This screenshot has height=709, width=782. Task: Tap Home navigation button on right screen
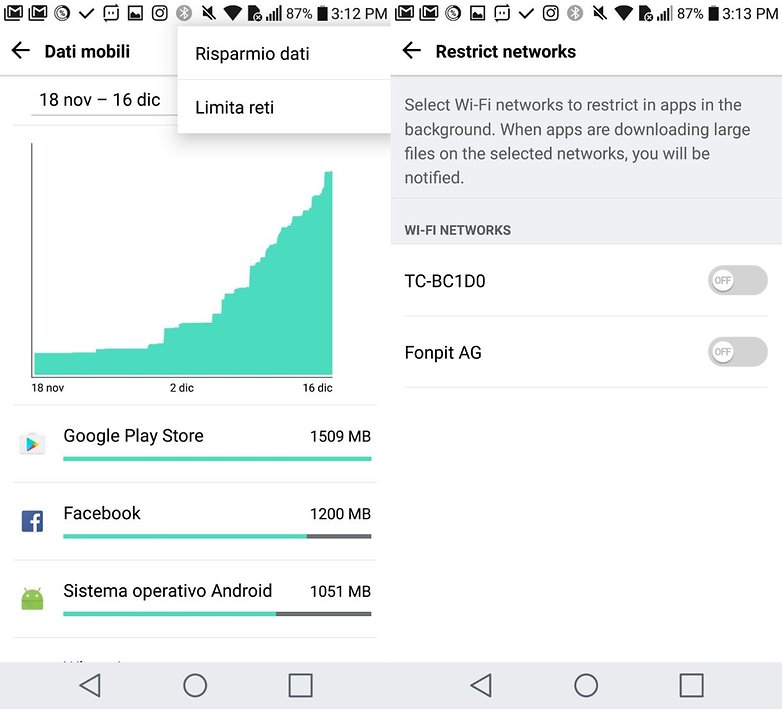pos(586,685)
